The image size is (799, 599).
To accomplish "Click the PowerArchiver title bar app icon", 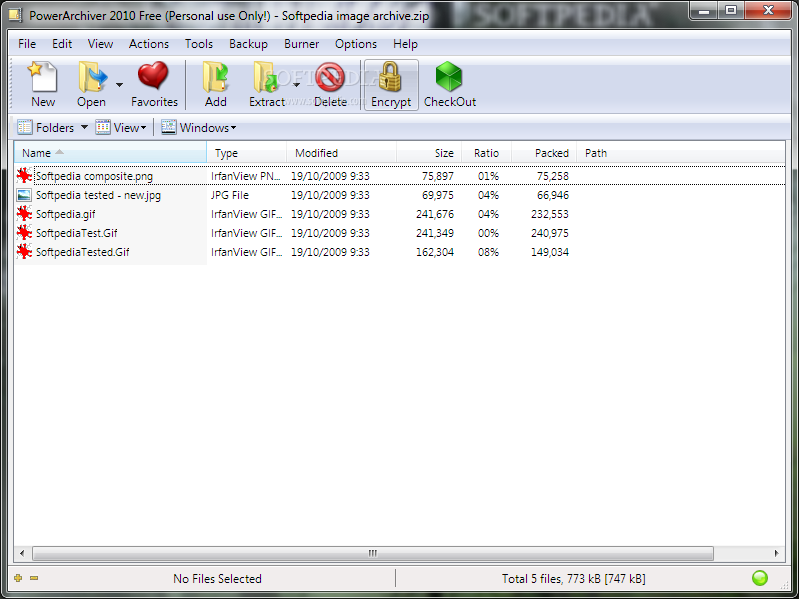I will pyautogui.click(x=15, y=15).
